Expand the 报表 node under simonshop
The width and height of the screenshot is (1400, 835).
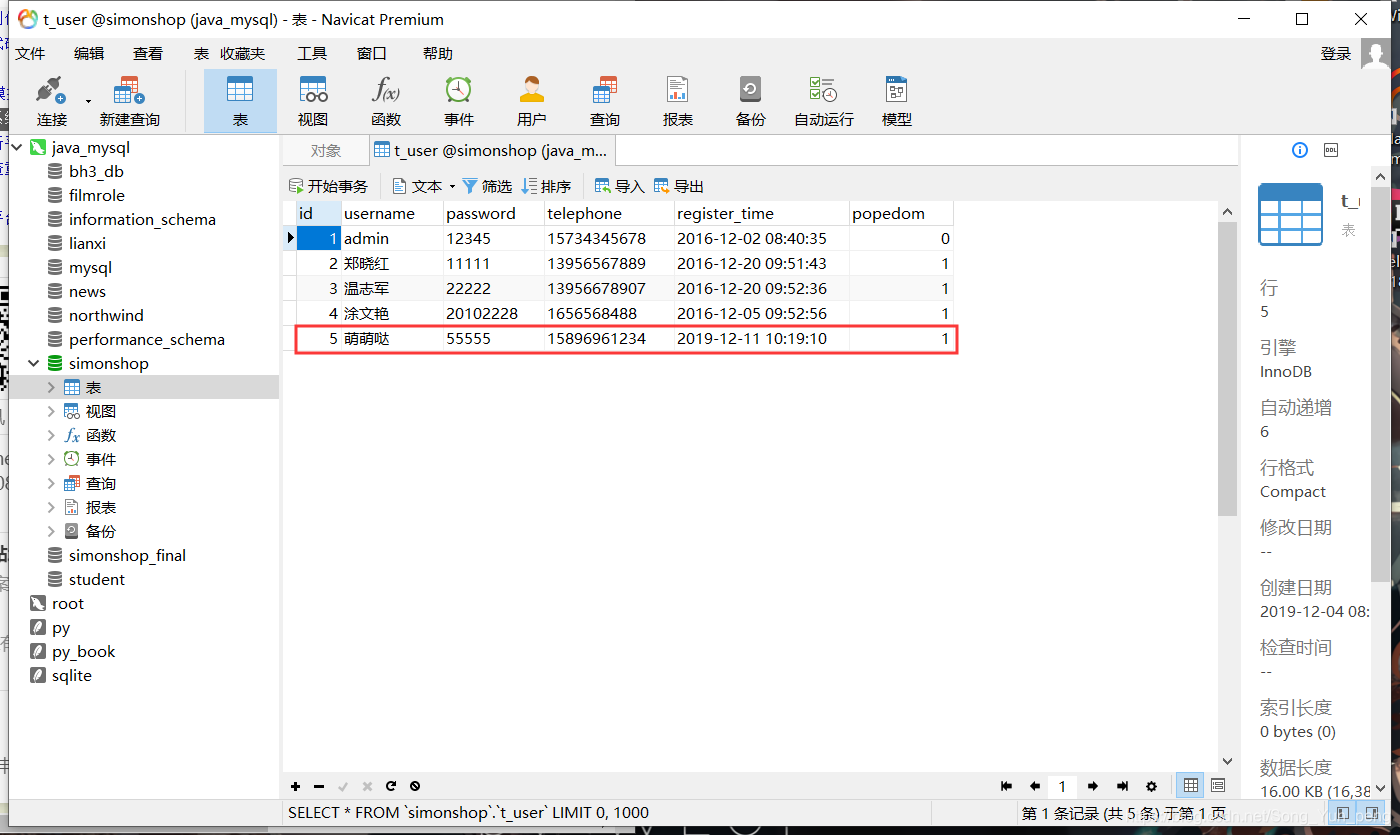click(52, 508)
